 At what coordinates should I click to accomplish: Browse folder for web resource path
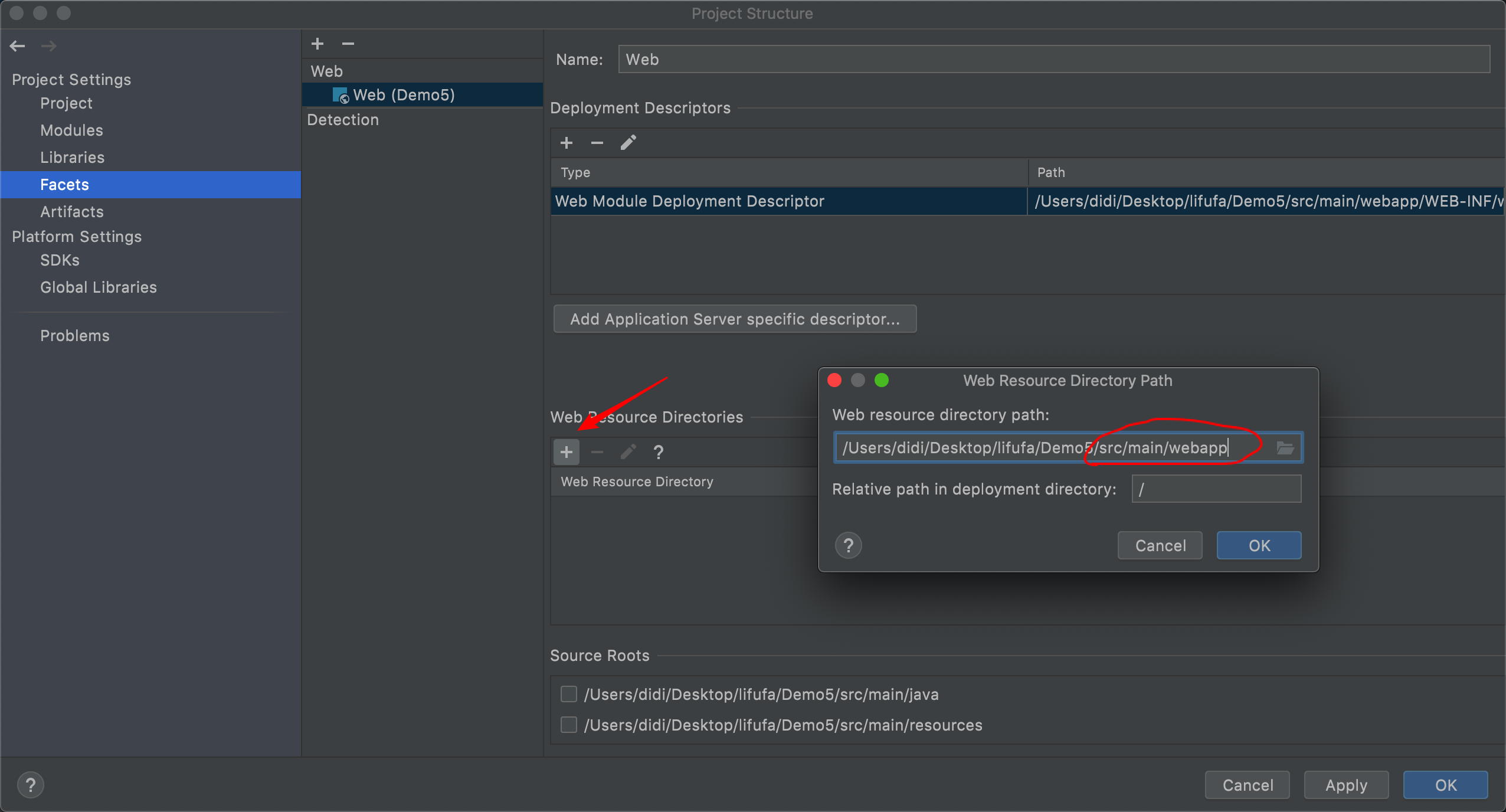click(x=1285, y=448)
